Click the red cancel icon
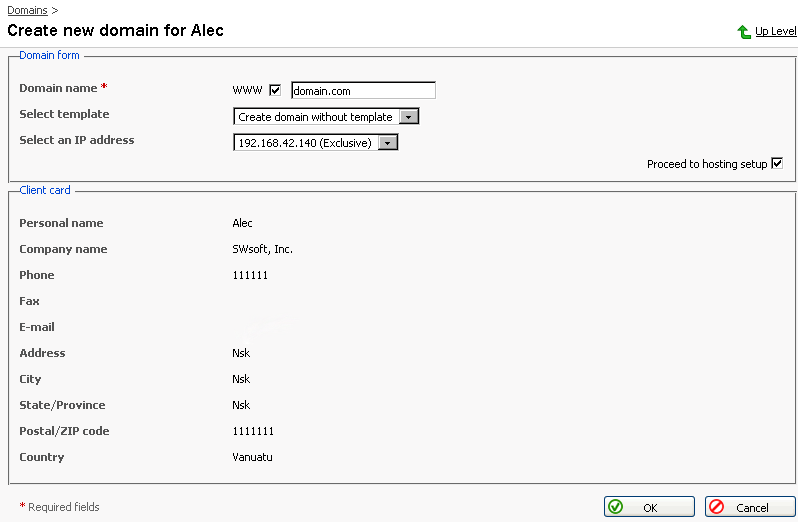Screen dimensions: 798x522 (717, 507)
